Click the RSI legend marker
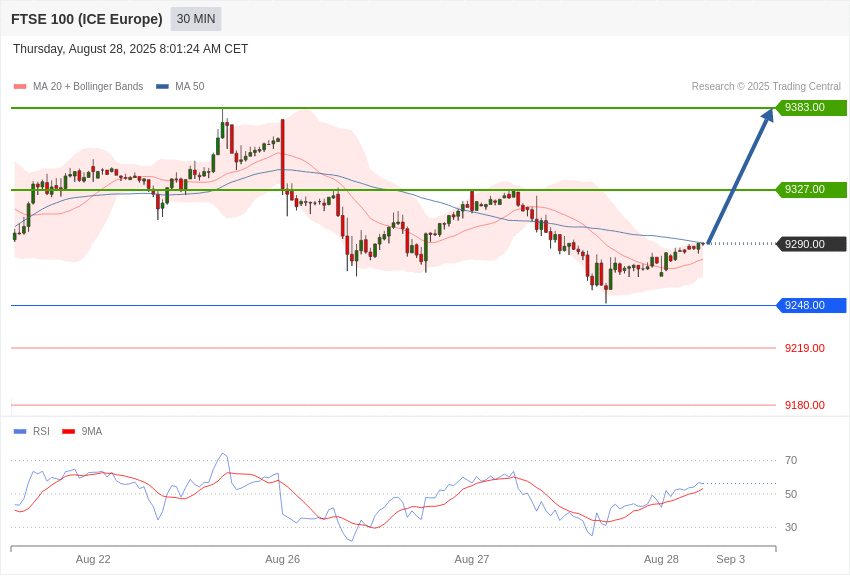 (x=20, y=431)
